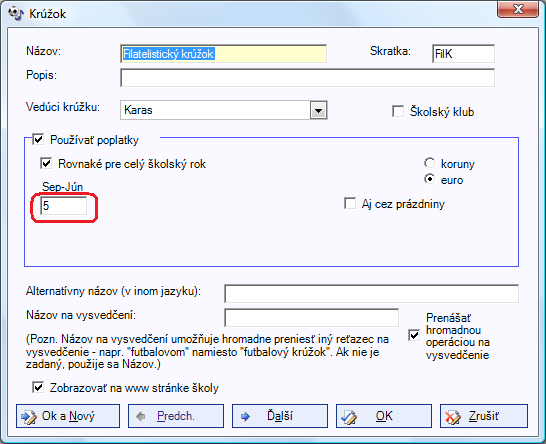
Task: Click the soccer ball icon in title bar
Action: coord(16,14)
